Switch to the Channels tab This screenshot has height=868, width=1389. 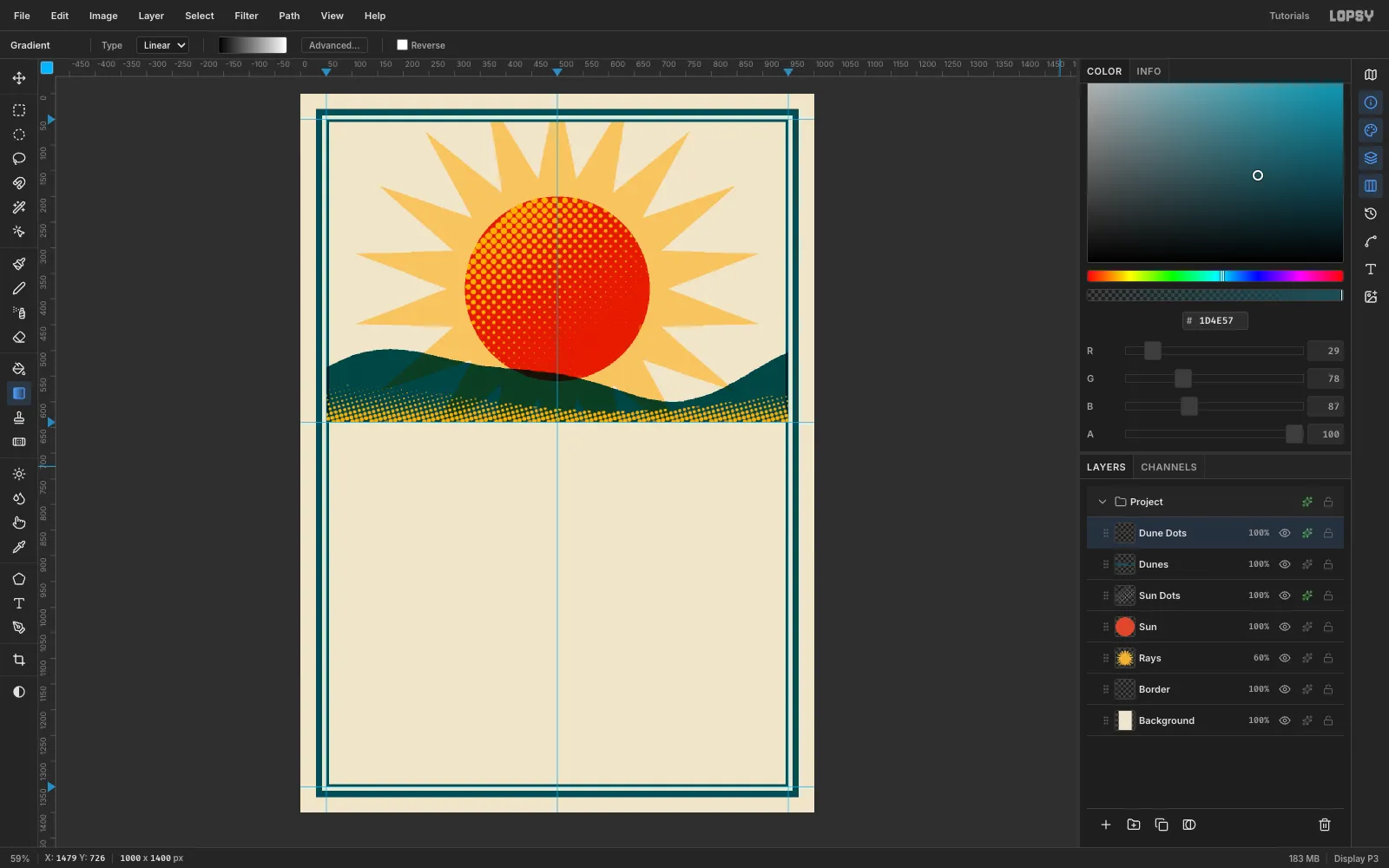[x=1168, y=467]
